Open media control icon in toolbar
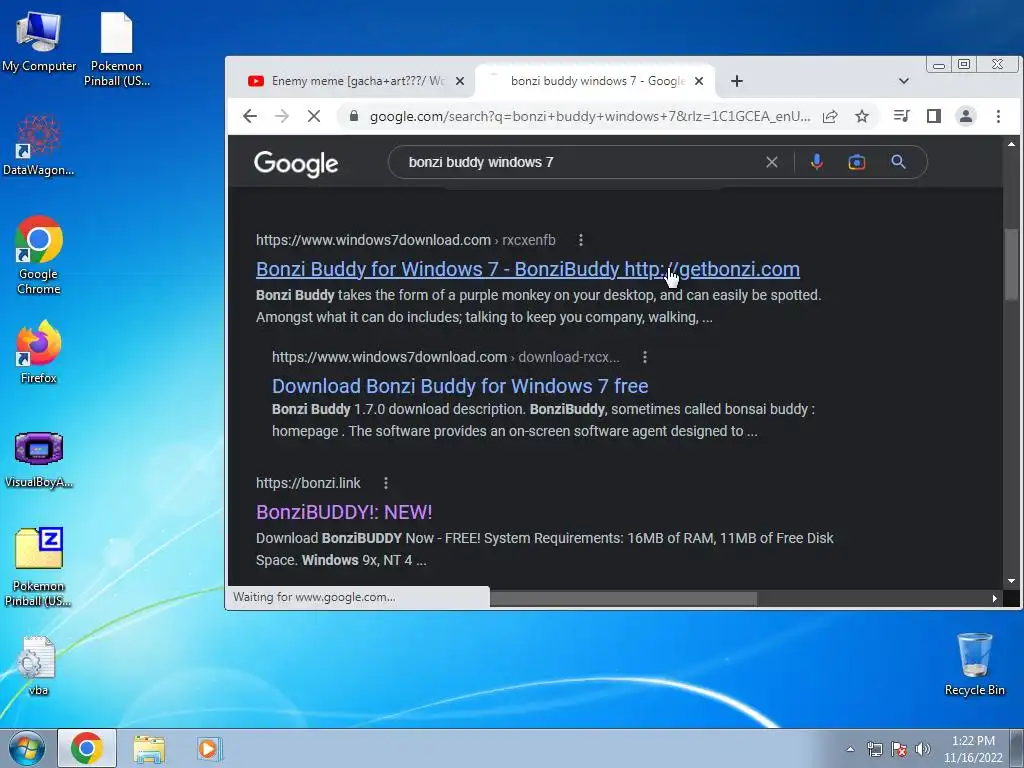The image size is (1024, 768). point(901,116)
